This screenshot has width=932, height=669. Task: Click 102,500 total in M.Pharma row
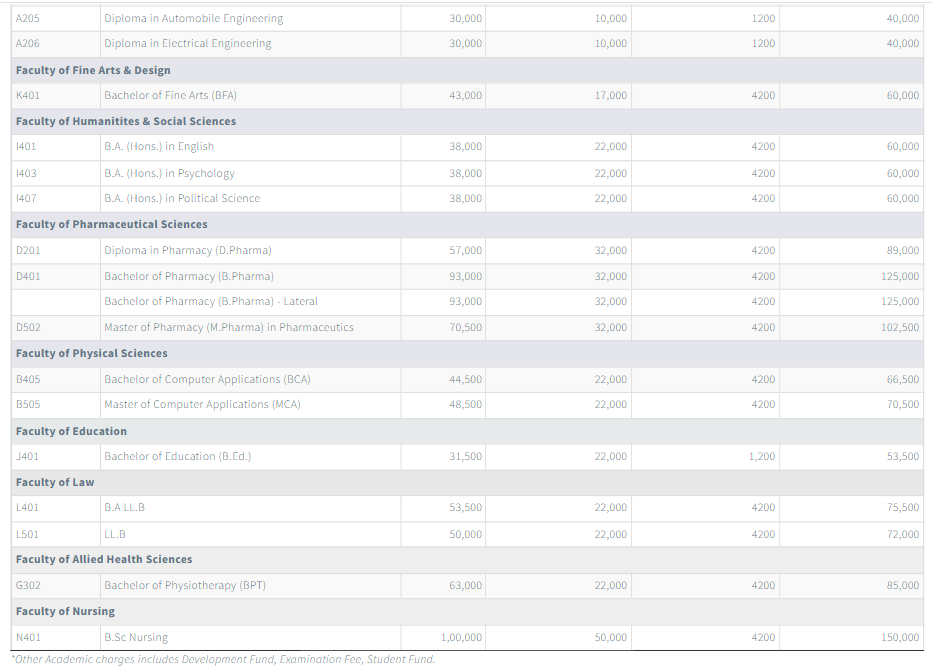click(x=900, y=327)
